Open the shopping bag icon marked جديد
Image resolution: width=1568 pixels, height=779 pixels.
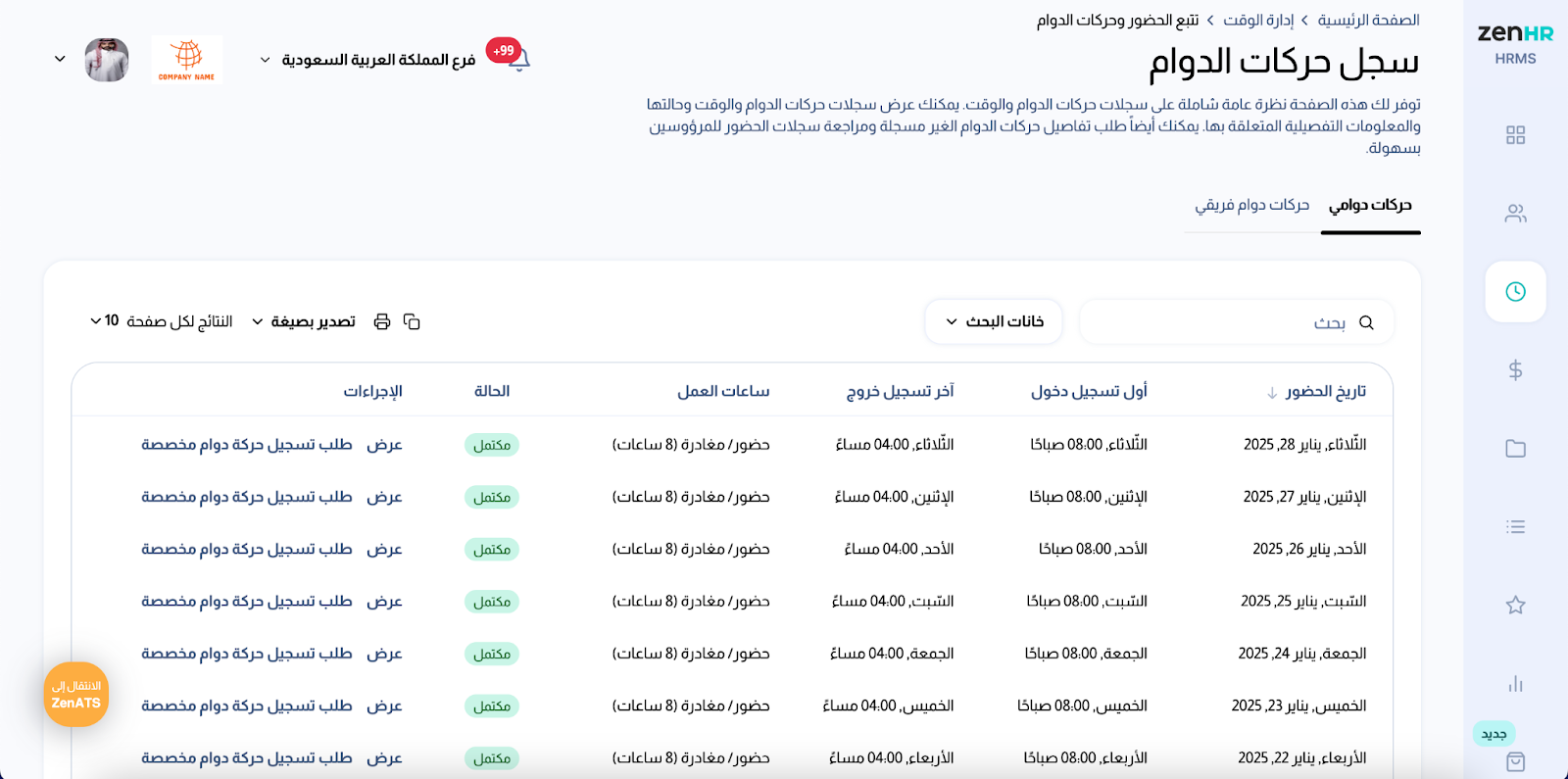point(1515,761)
